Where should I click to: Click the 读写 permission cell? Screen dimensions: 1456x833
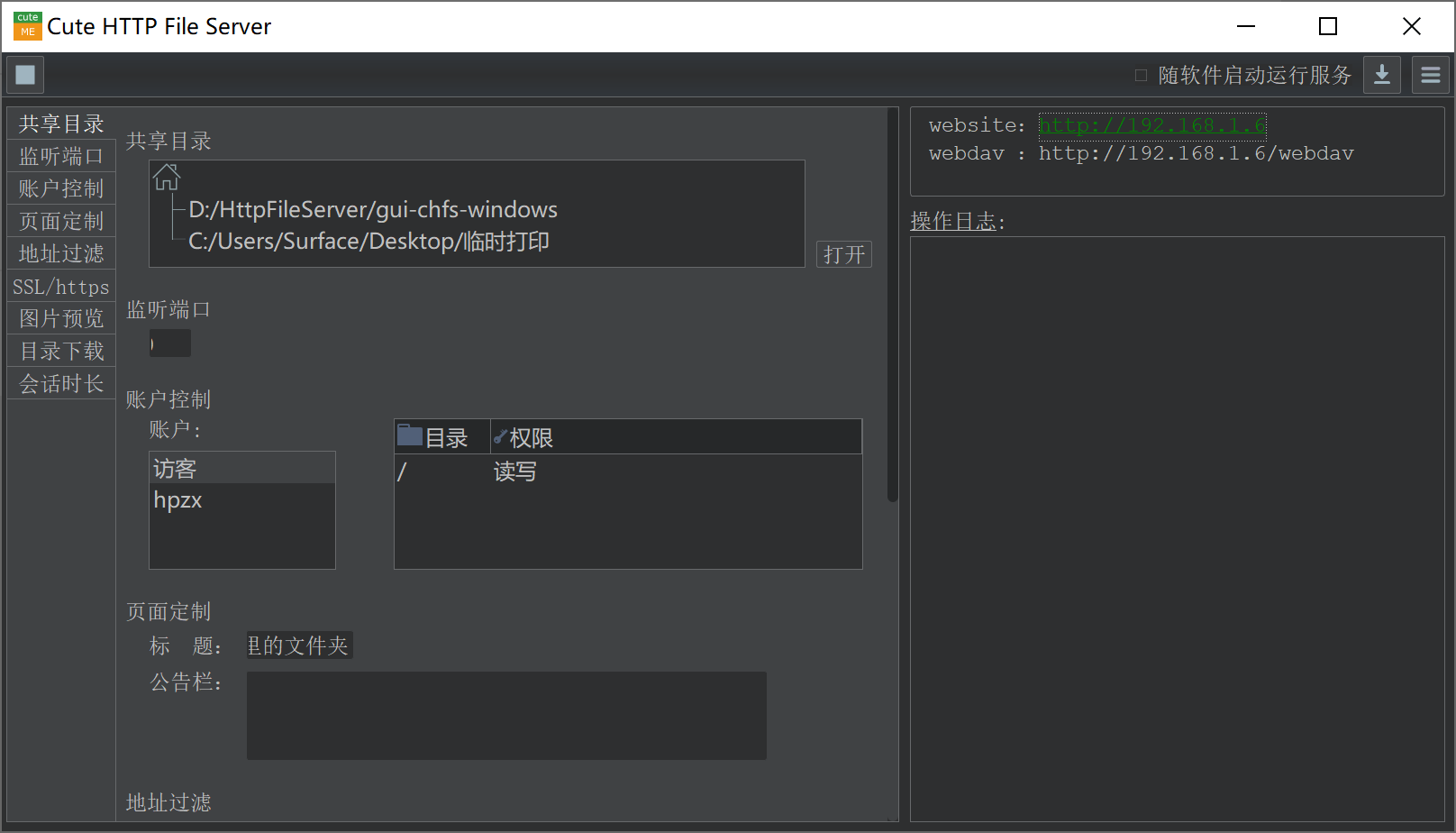[515, 471]
